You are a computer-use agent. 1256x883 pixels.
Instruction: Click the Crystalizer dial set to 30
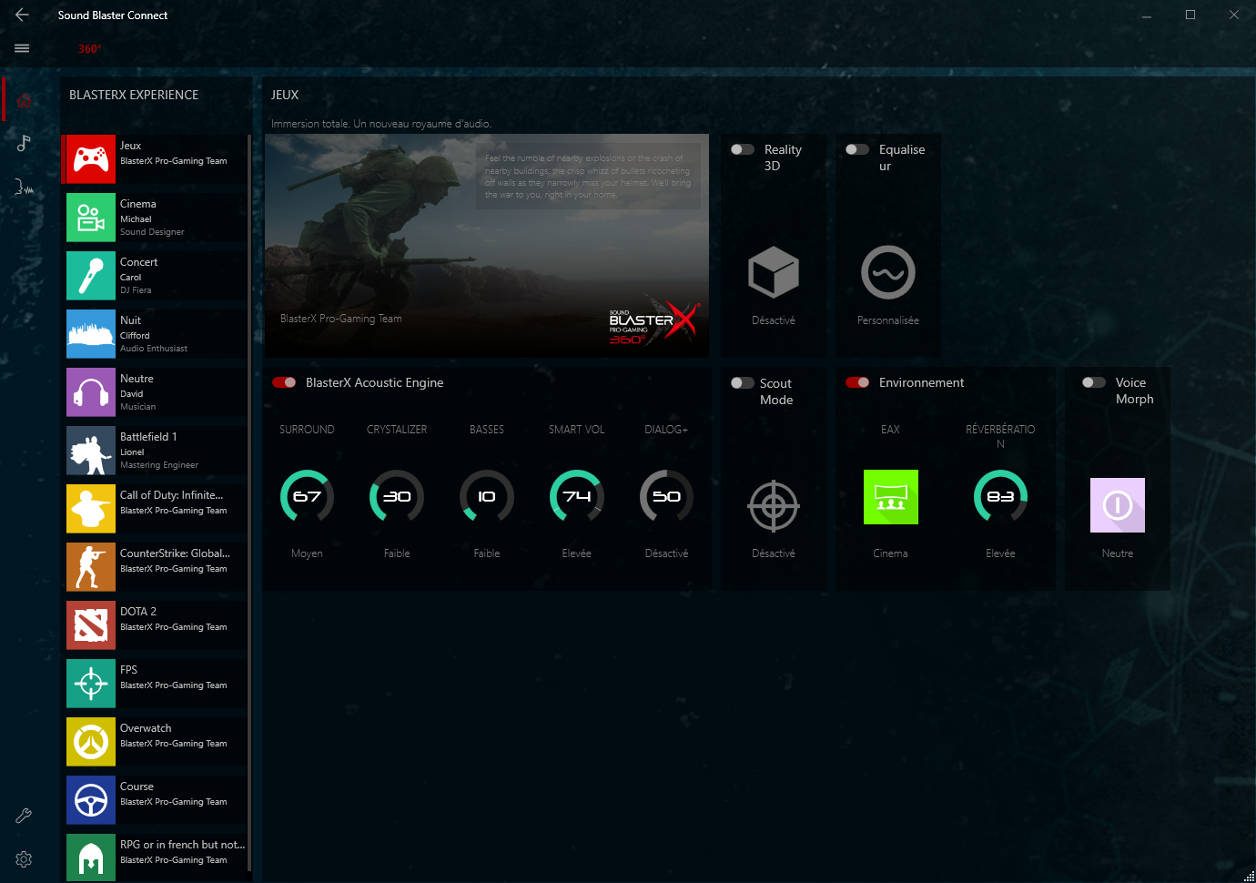tap(397, 497)
